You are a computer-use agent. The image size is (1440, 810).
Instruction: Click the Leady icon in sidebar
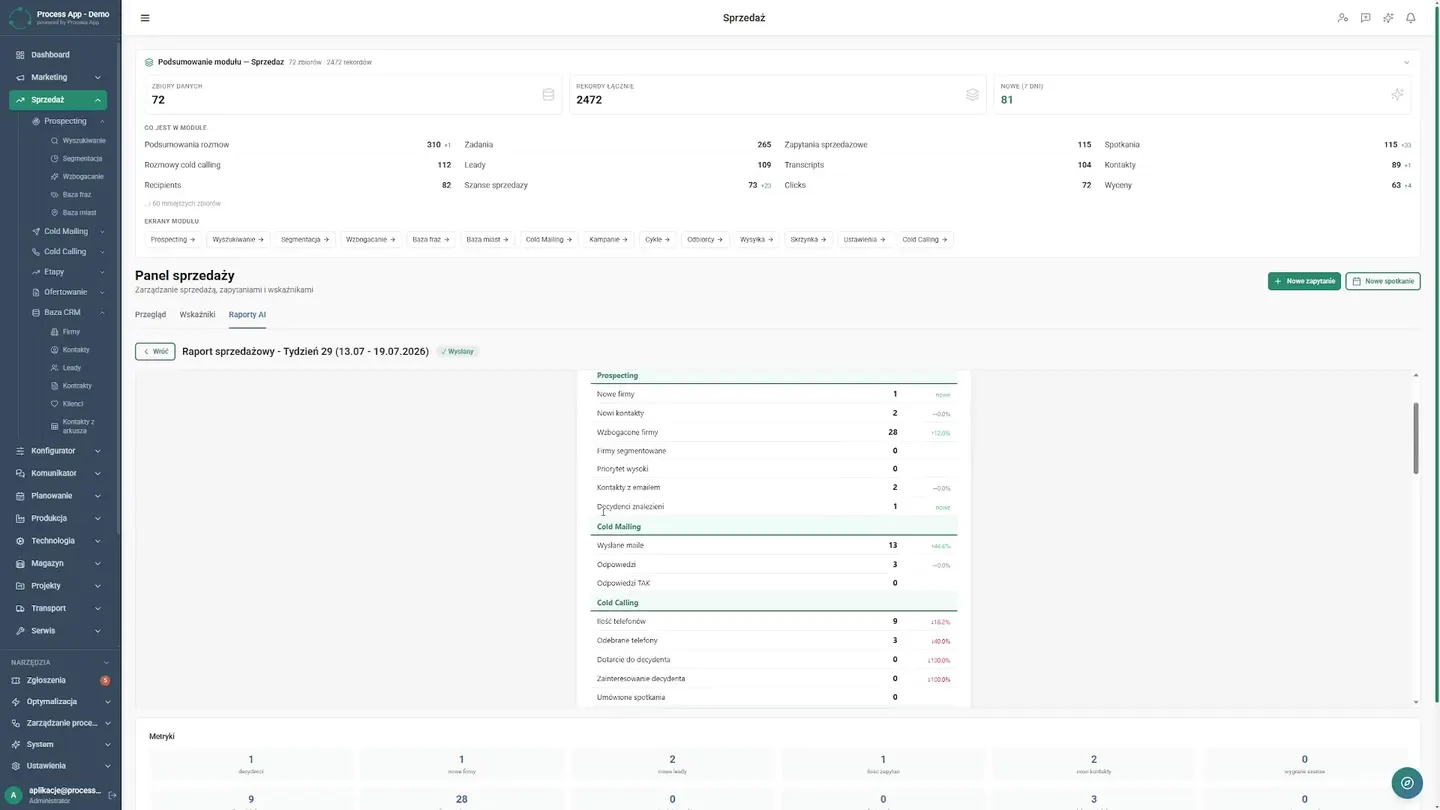(x=55, y=368)
